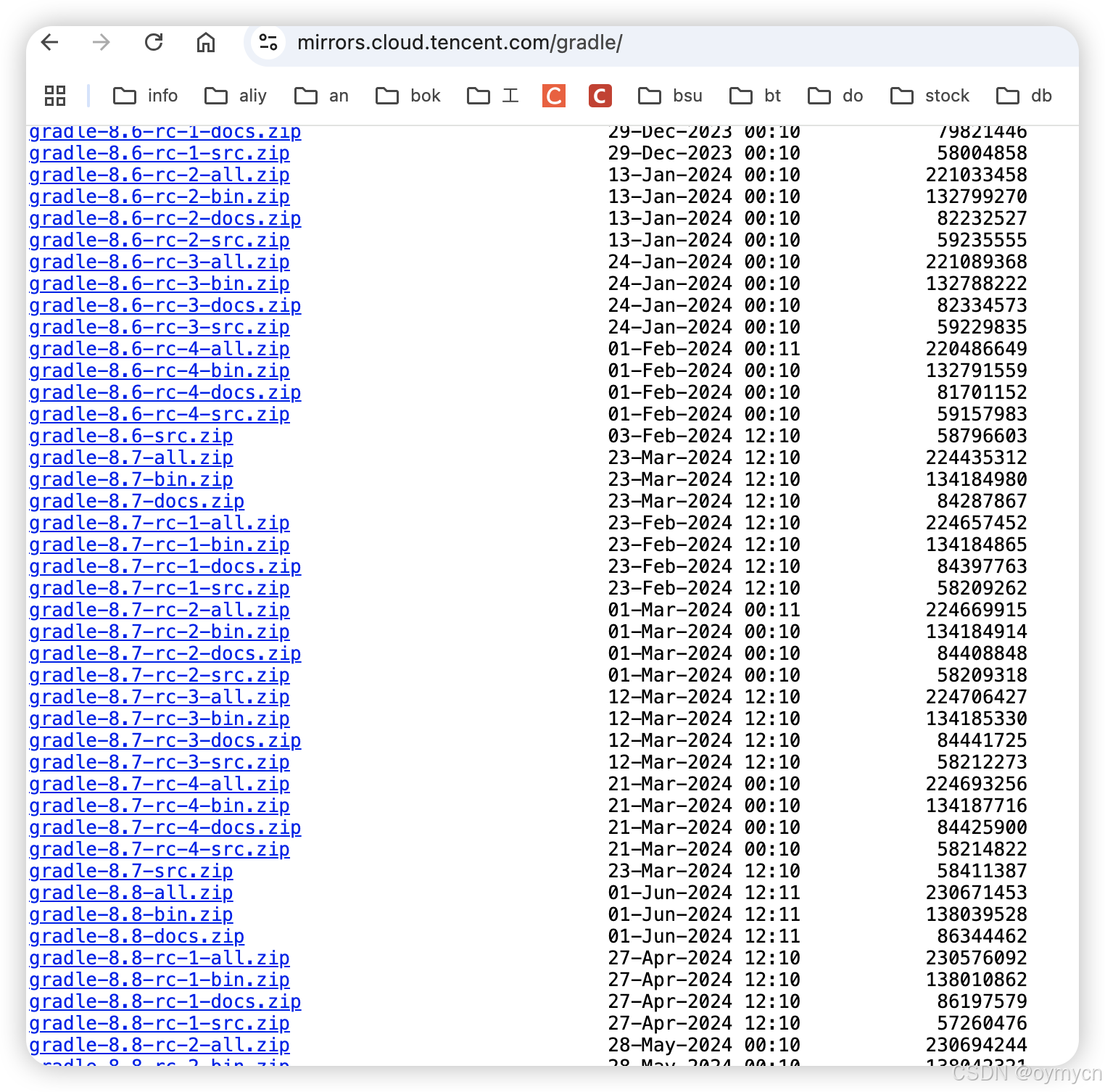1105x1092 pixels.
Task: Download gradle-8.7-rc-2-bin.zip
Action: [160, 632]
